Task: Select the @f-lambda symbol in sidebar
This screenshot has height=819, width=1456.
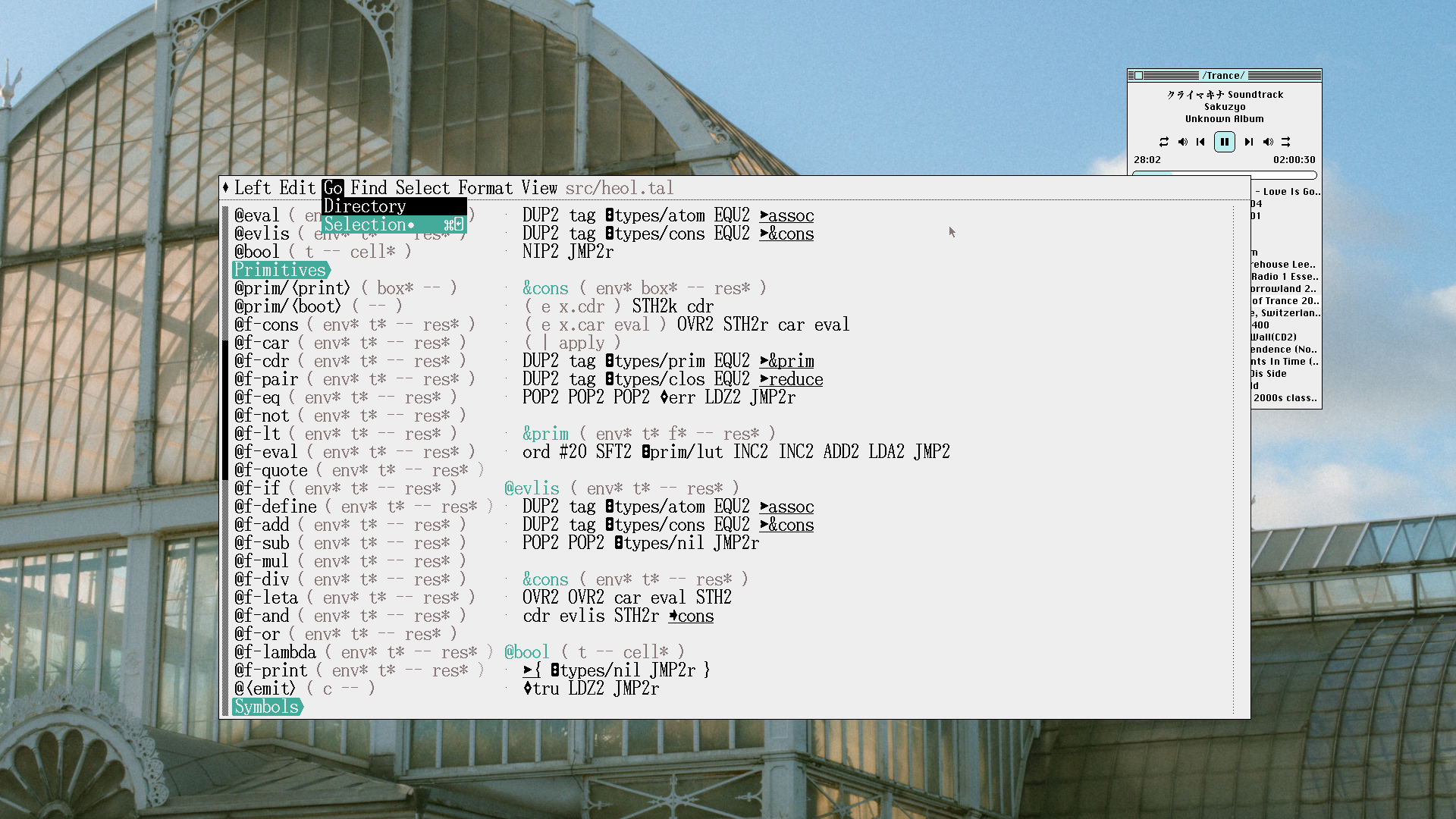Action: pos(275,652)
